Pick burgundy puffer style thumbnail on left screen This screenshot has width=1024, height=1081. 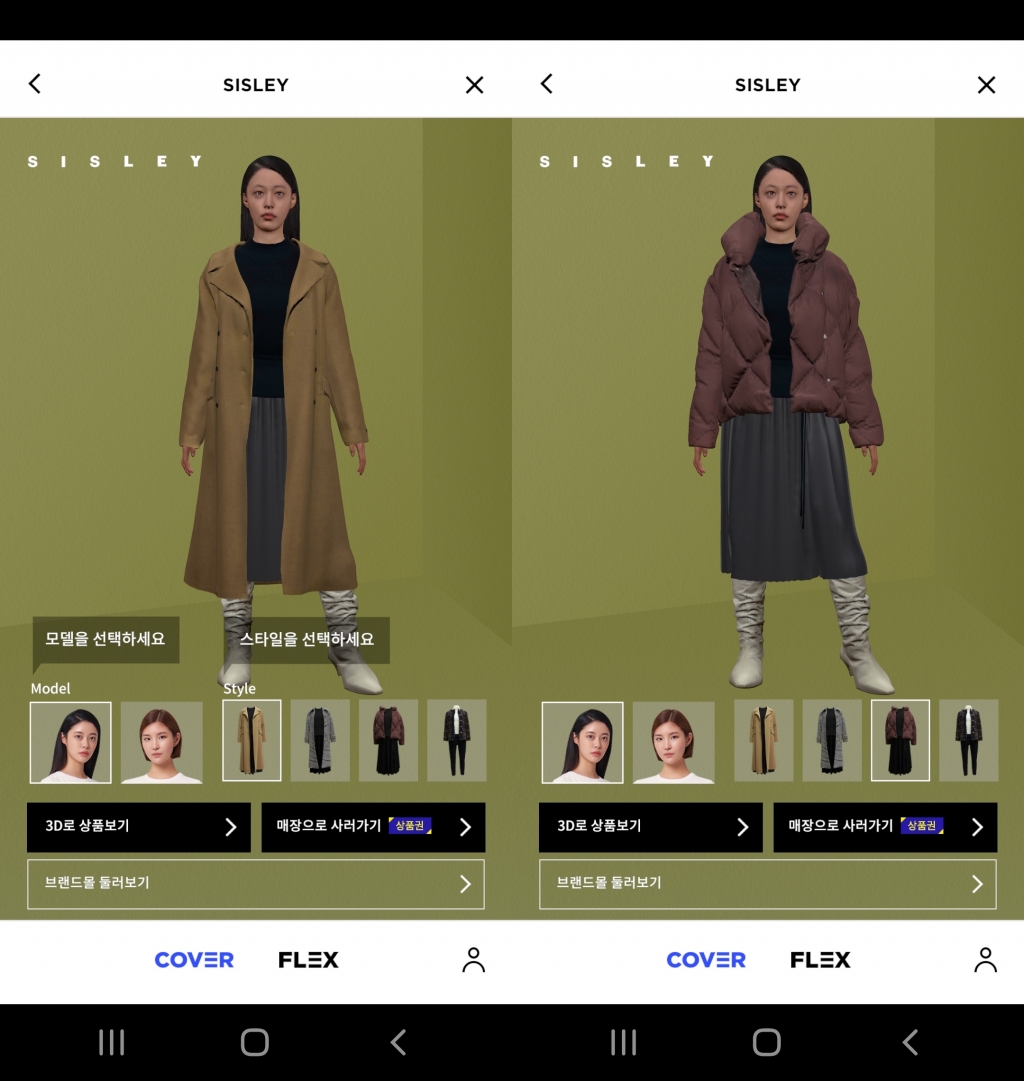click(x=388, y=740)
